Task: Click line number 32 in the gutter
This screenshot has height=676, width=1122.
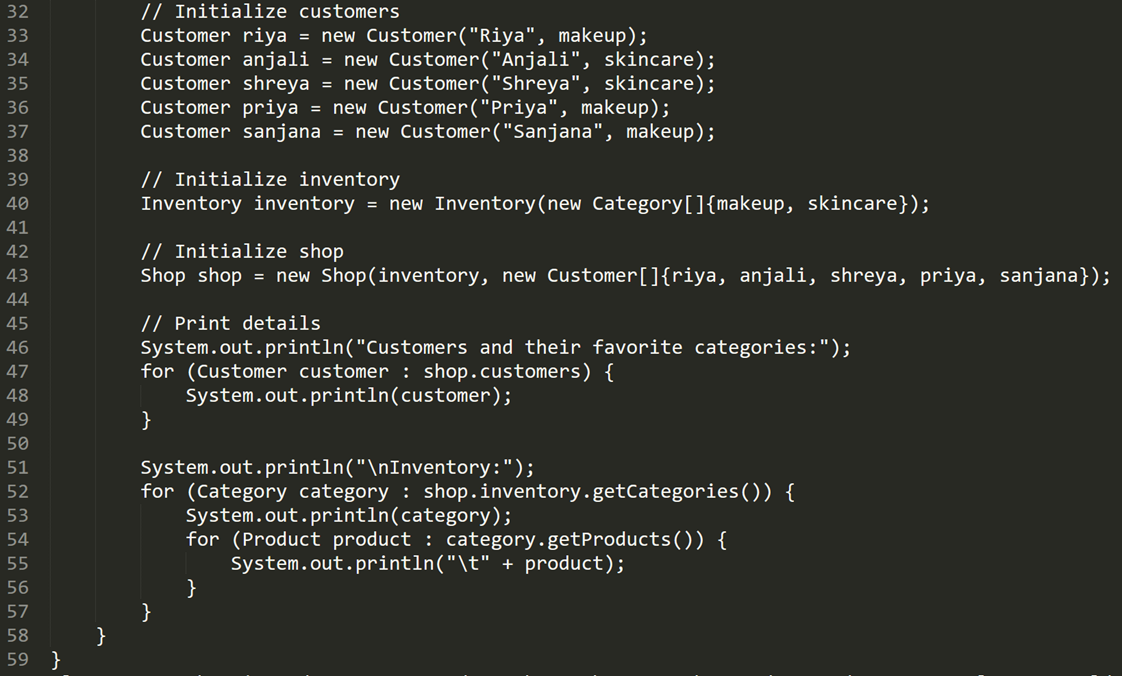Action: pos(18,12)
